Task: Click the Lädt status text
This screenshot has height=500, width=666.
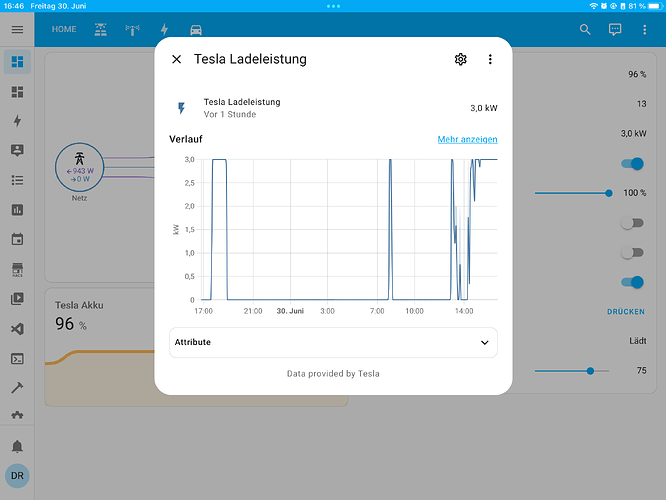Action: point(638,341)
